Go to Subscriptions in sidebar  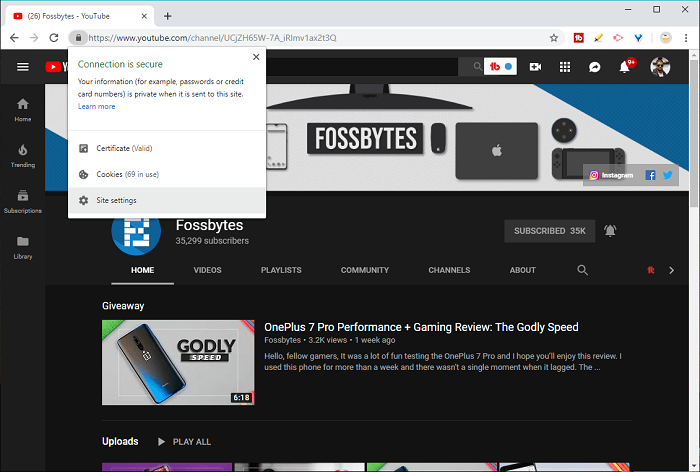click(23, 201)
